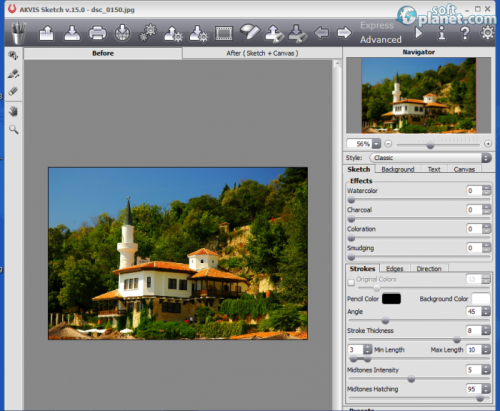Enable the Original Colors checkbox

click(351, 282)
